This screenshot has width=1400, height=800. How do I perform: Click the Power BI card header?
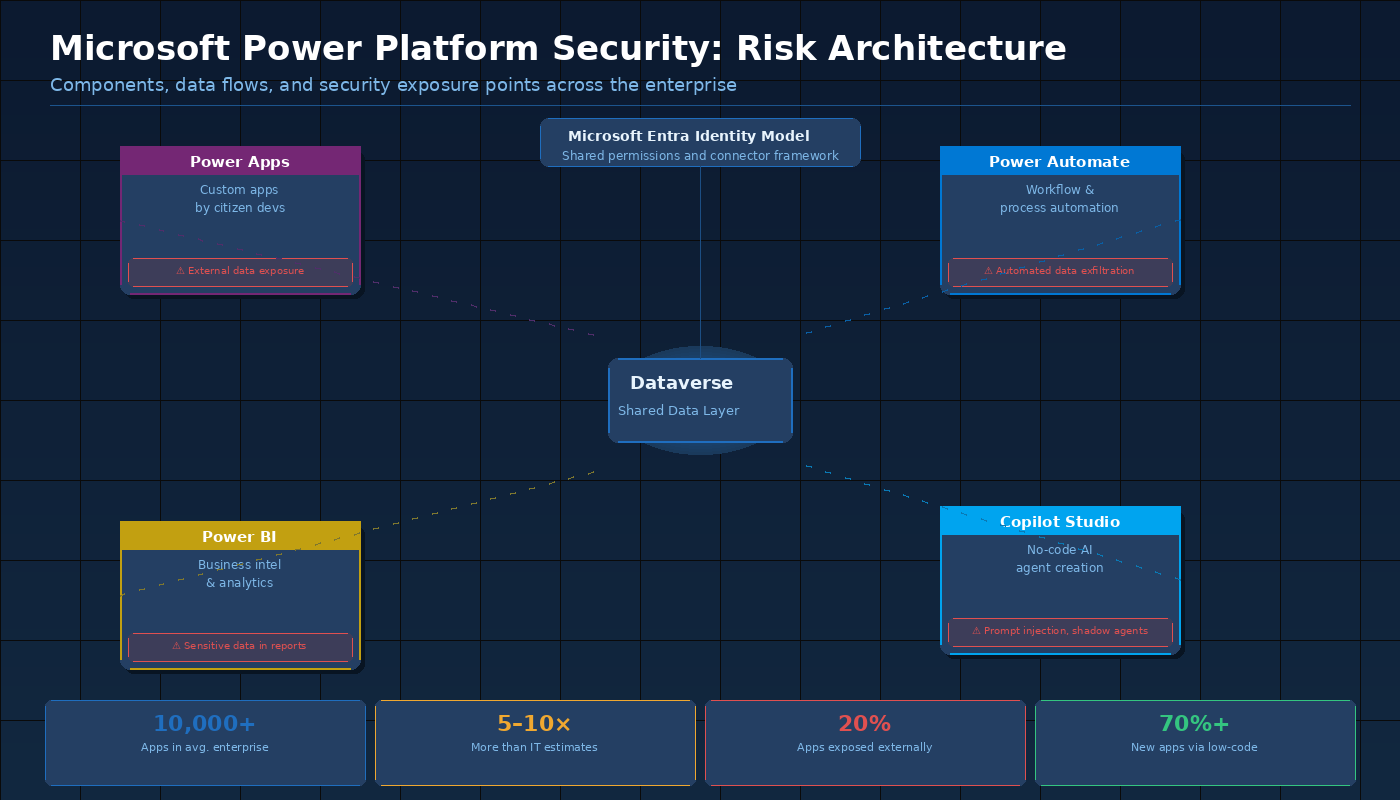[240, 536]
